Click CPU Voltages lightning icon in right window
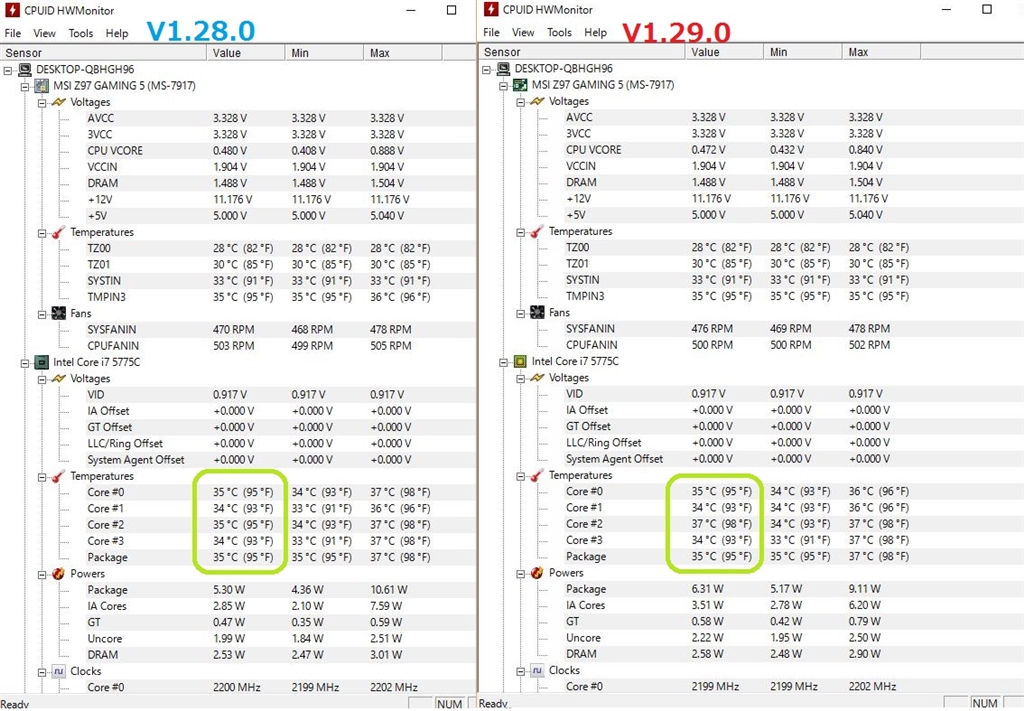The height and width of the screenshot is (711, 1024). click(x=537, y=378)
